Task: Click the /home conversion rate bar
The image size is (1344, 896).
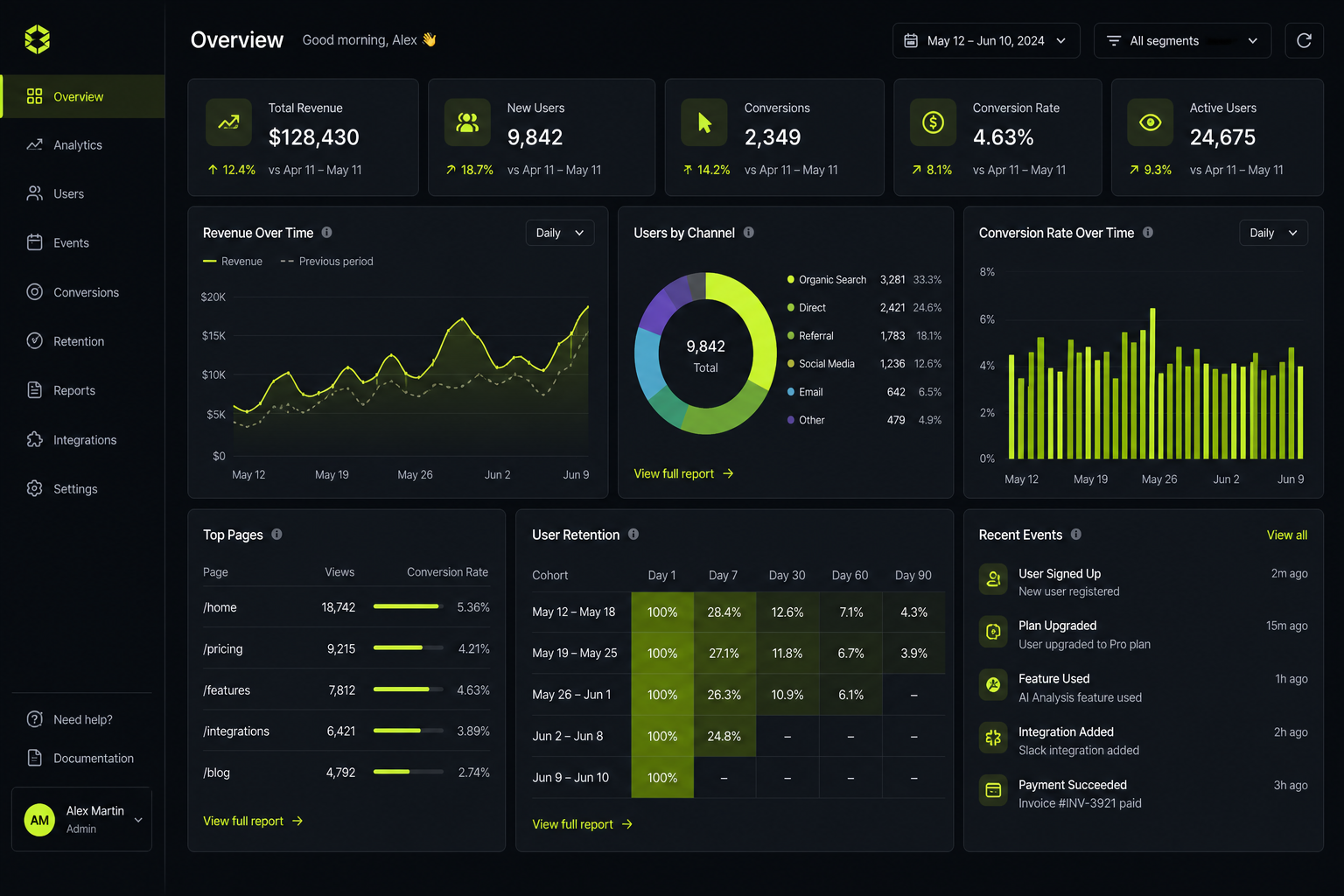Action: click(408, 606)
